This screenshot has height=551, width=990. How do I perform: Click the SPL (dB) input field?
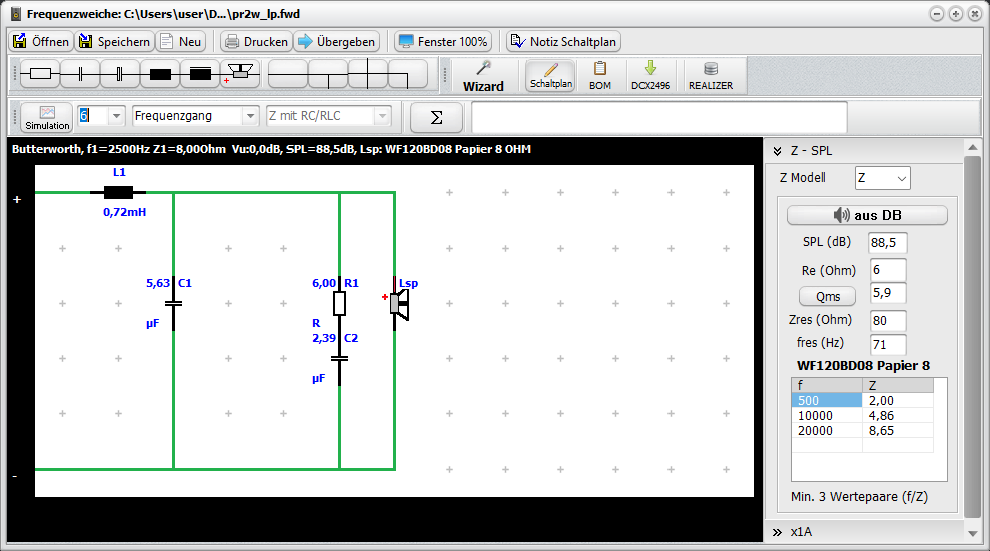[887, 242]
